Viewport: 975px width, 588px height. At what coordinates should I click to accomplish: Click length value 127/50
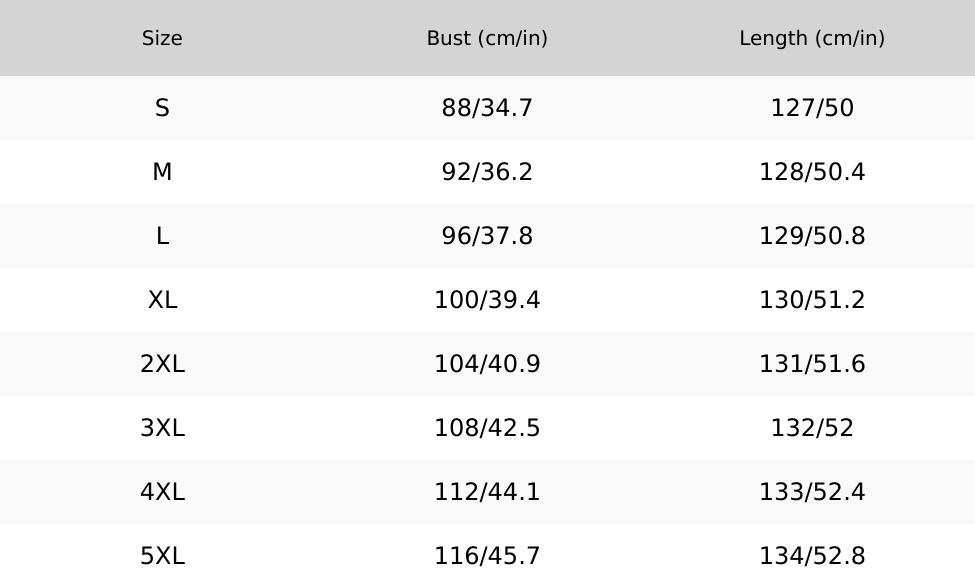[x=812, y=108]
